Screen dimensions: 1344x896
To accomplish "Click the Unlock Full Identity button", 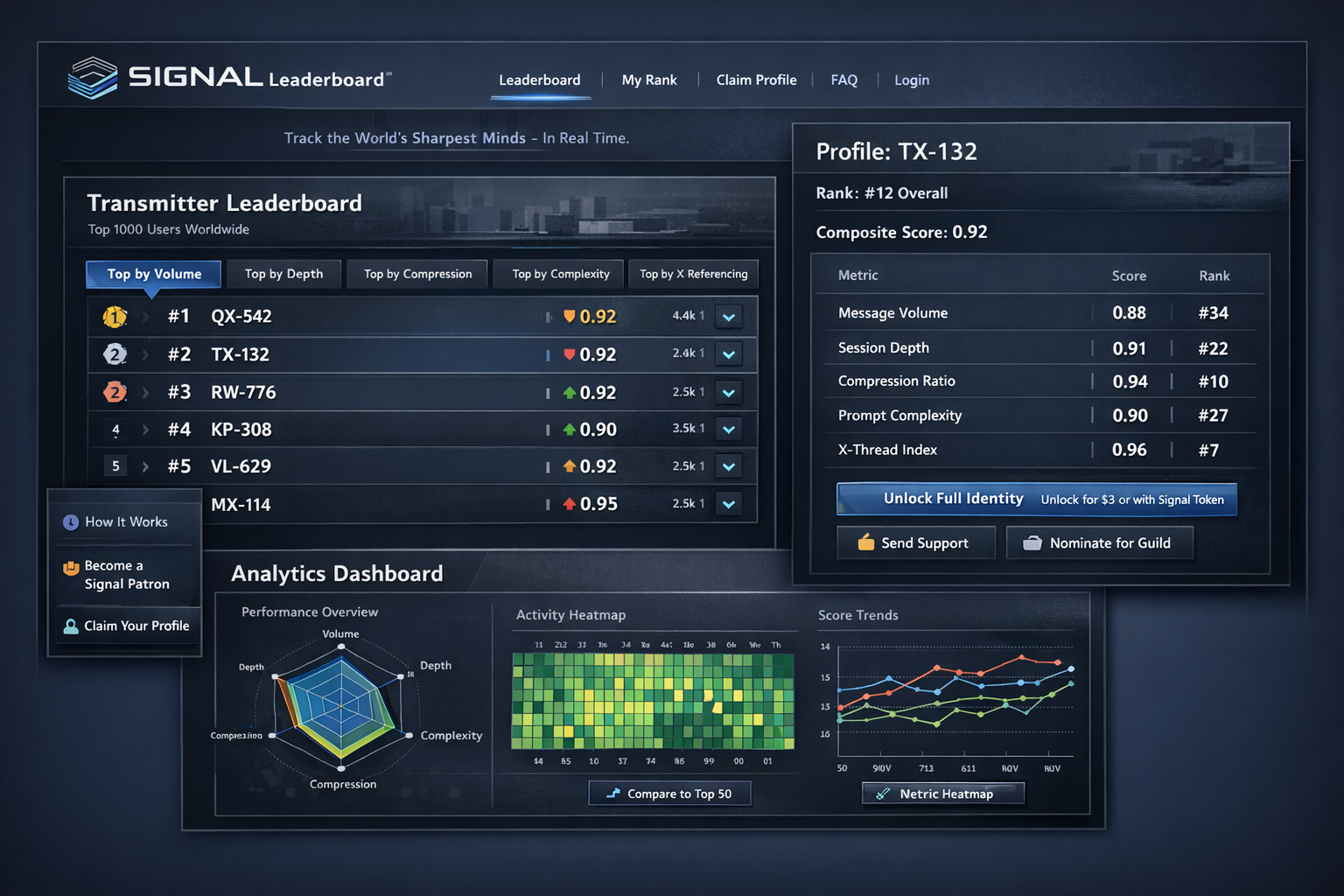I will coord(952,499).
